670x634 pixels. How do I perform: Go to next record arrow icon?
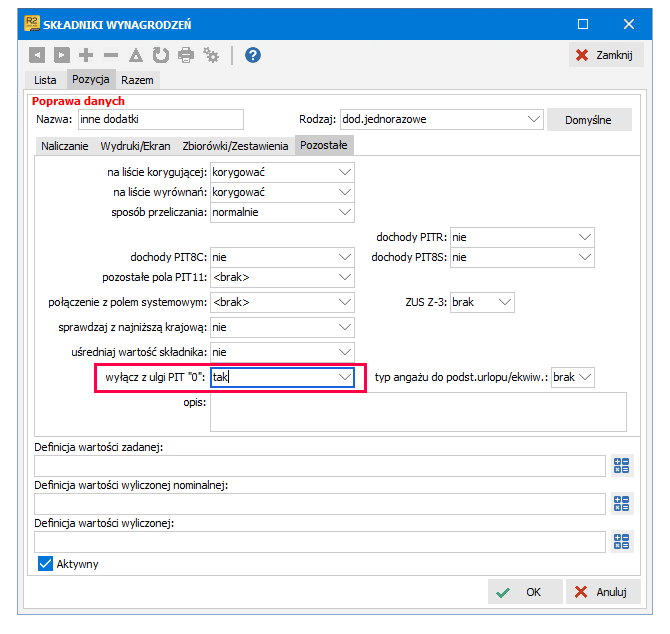coord(62,55)
